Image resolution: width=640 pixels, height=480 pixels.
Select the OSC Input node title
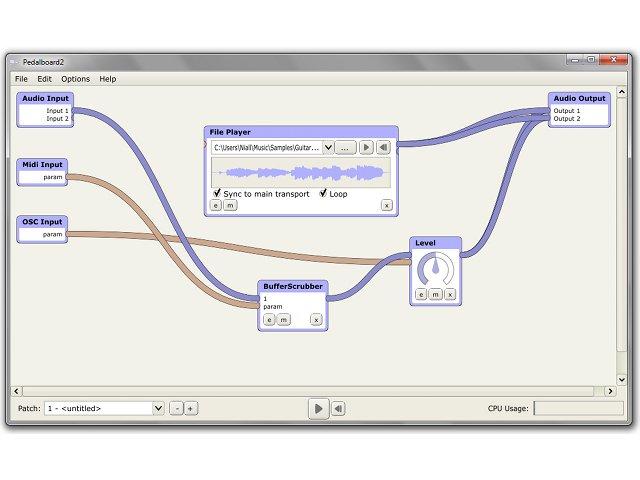tap(42, 222)
